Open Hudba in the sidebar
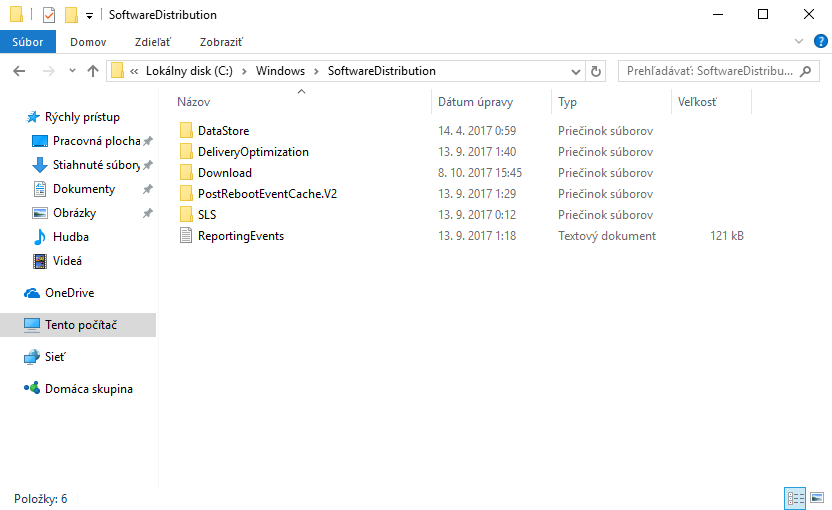The width and height of the screenshot is (832, 510). (71, 237)
